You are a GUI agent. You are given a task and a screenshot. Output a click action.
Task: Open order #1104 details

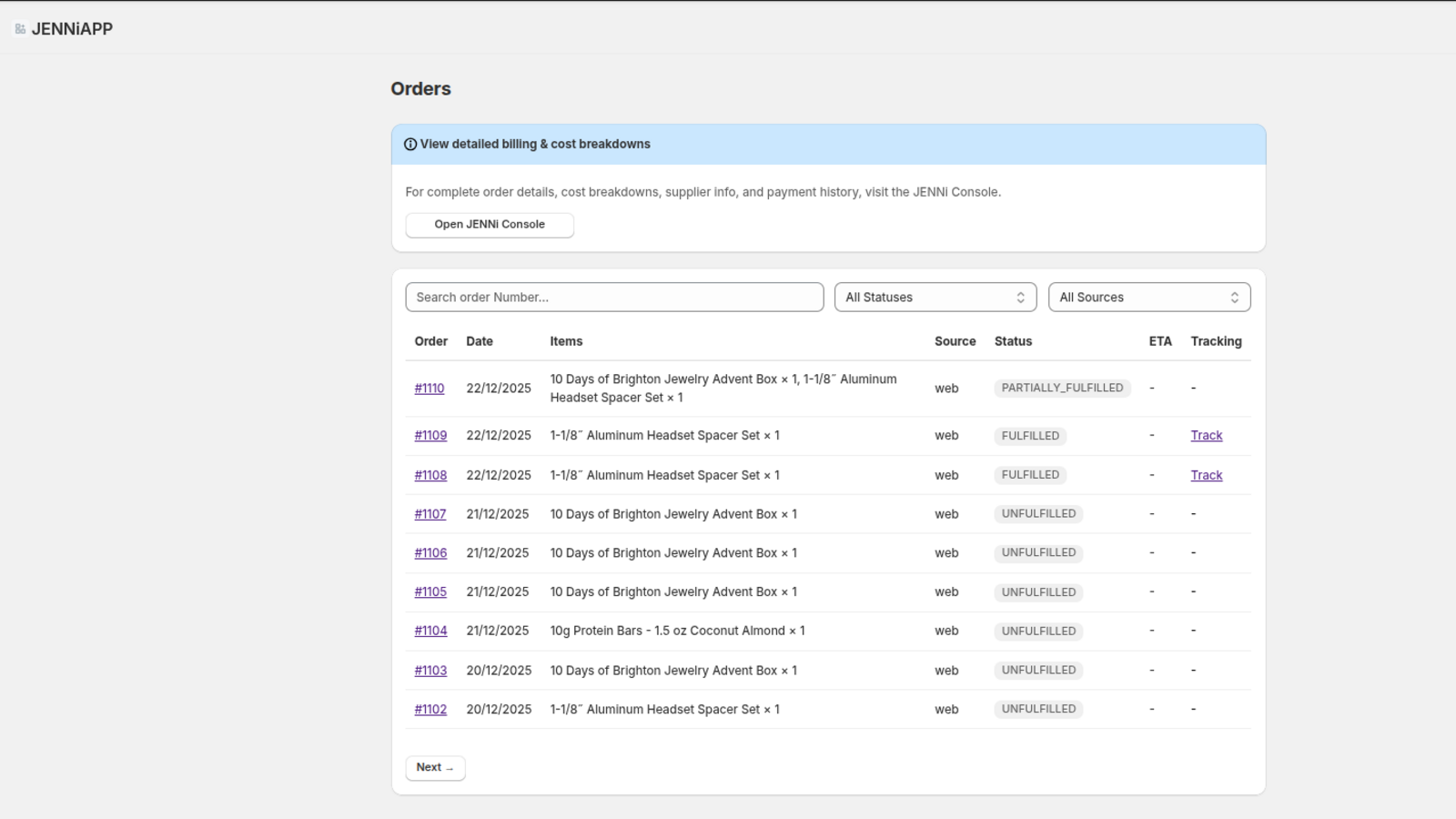(x=430, y=631)
